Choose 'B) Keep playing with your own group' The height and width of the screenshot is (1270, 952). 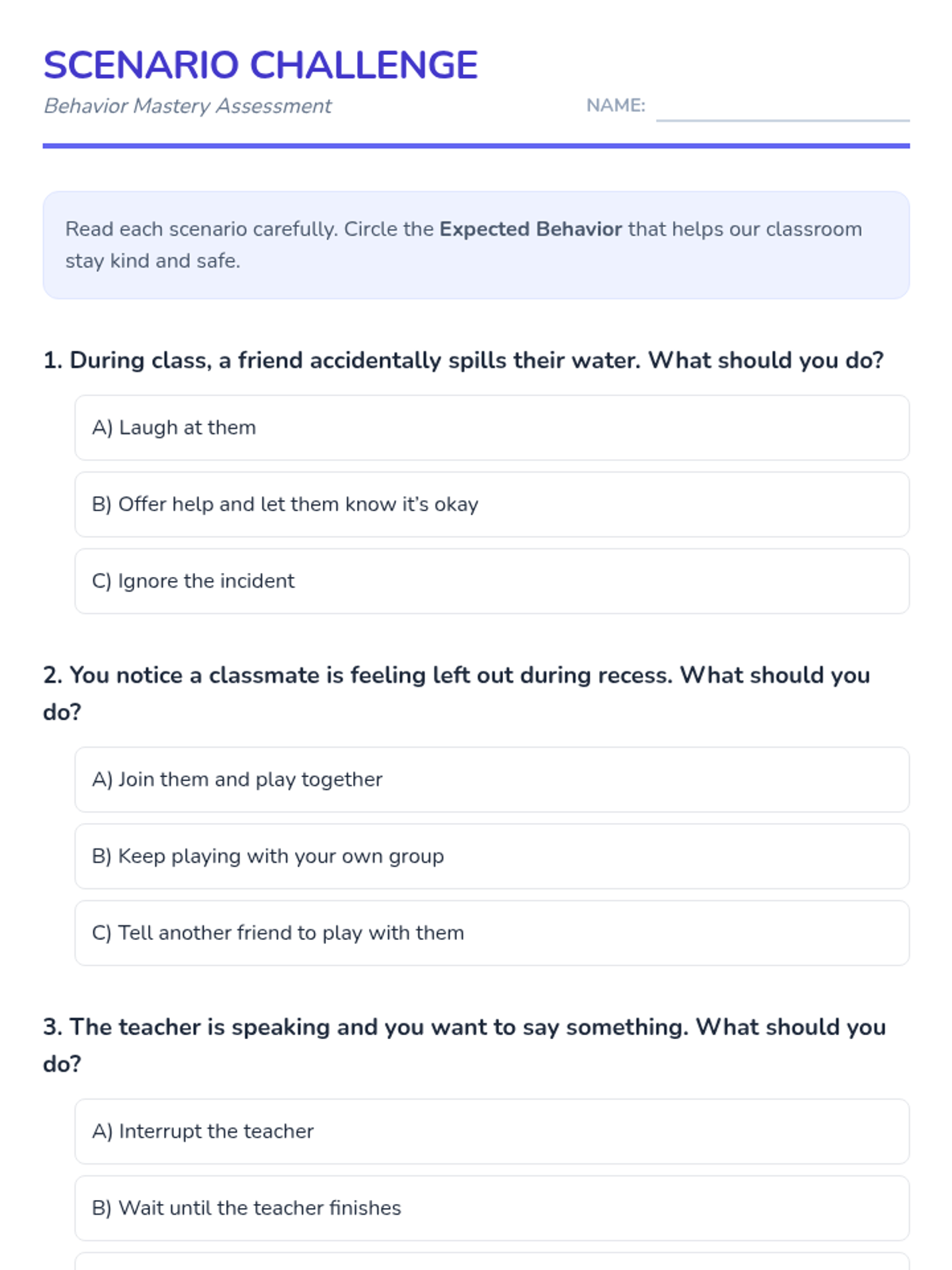[x=492, y=856]
